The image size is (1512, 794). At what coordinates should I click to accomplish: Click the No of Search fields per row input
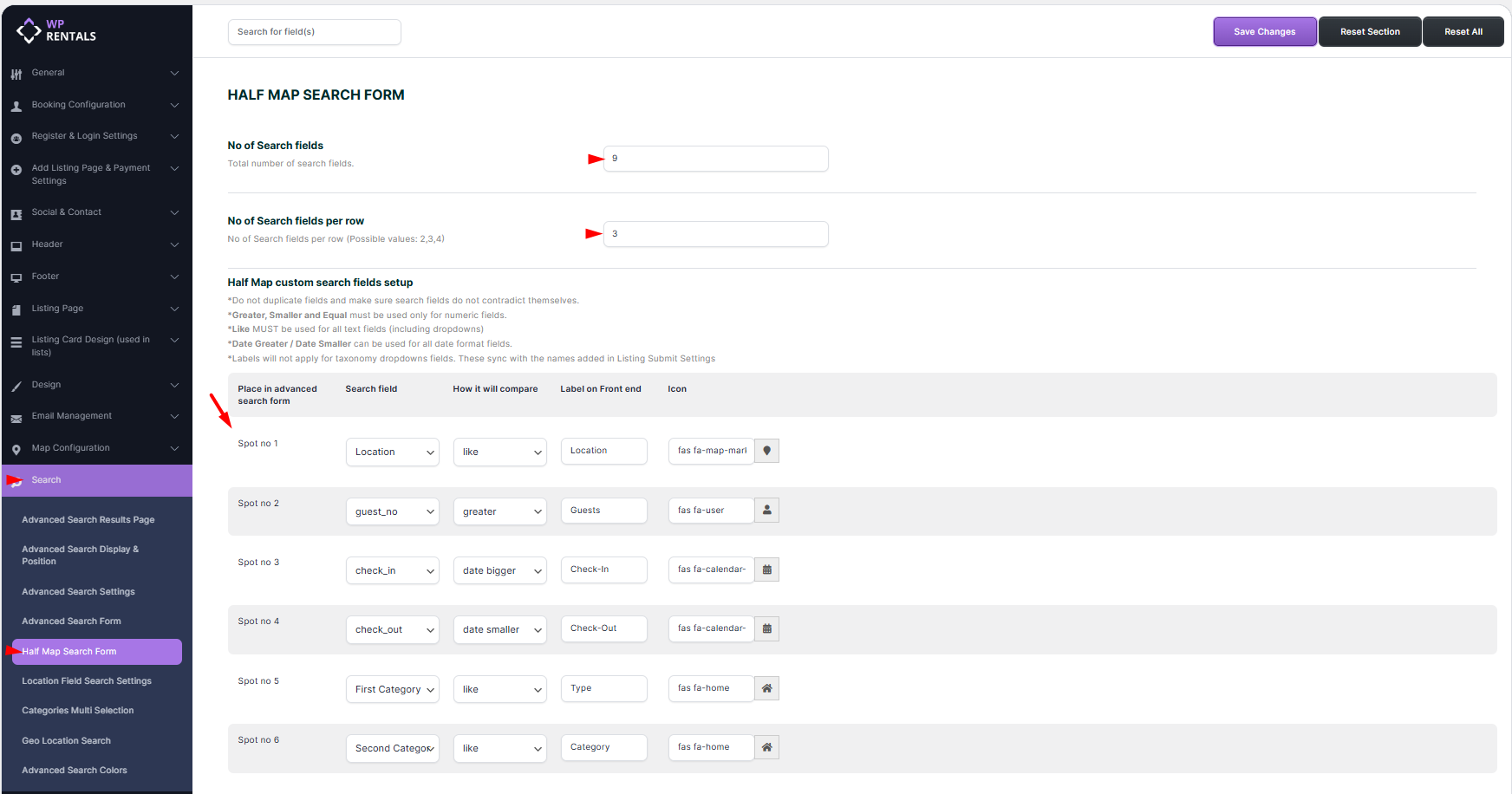click(x=715, y=234)
